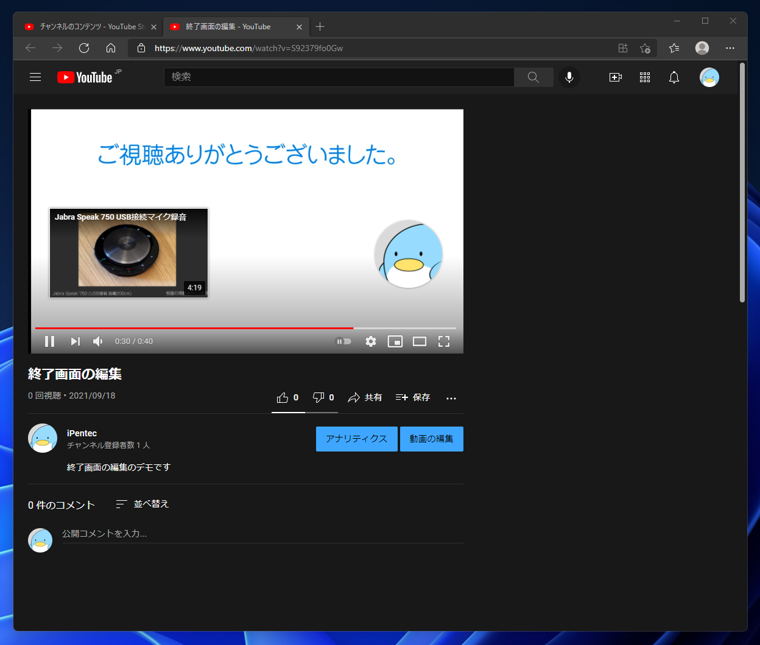Open the more actions ellipsis under video
The width and height of the screenshot is (760, 645).
click(451, 398)
